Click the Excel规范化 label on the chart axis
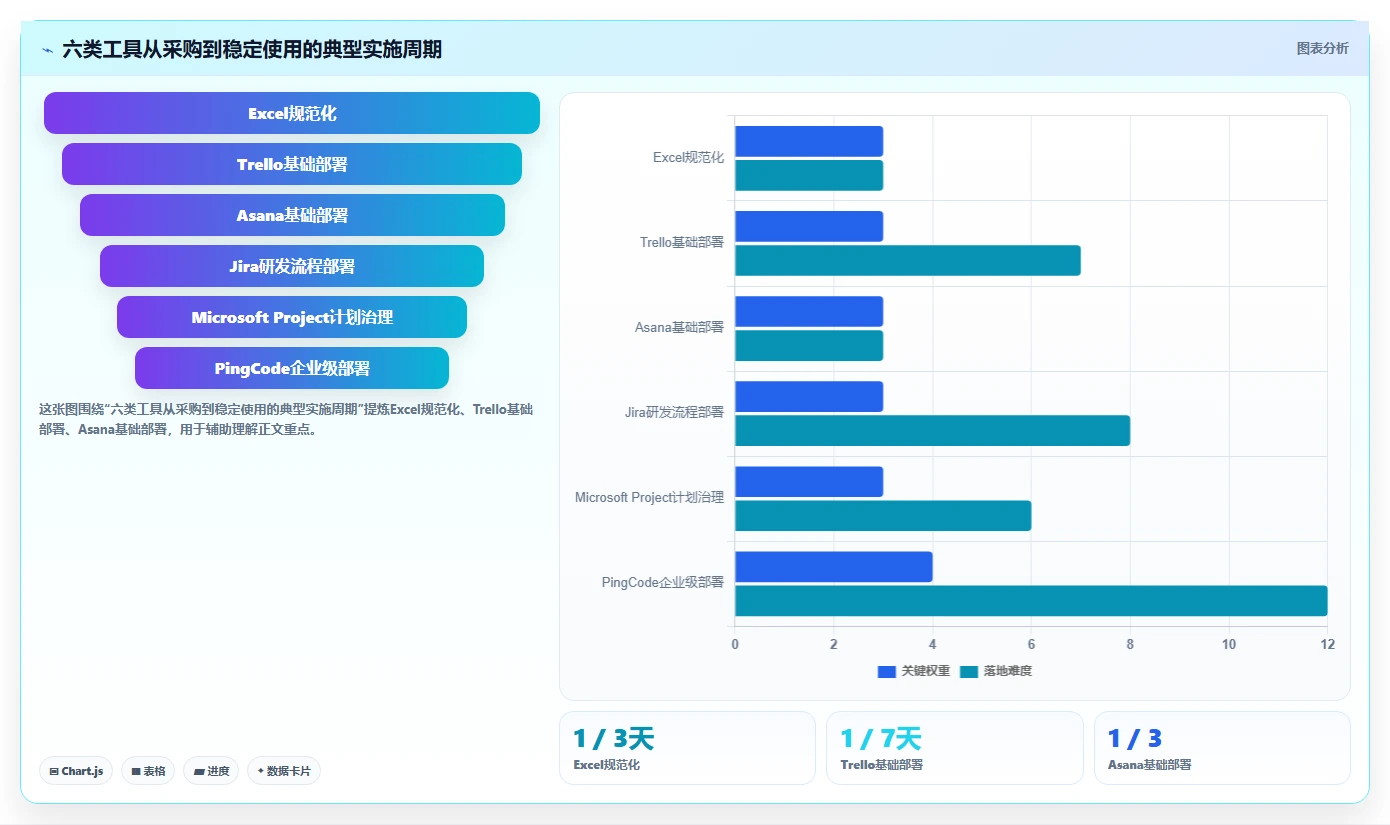Image resolution: width=1390 pixels, height=825 pixels. 688,158
